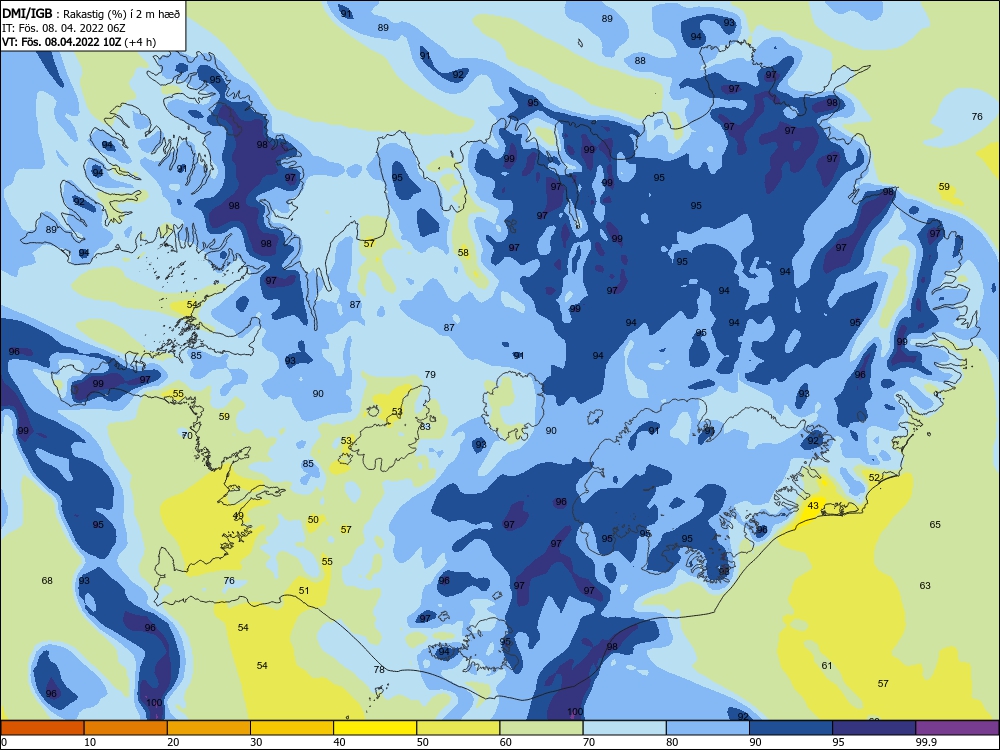Pick the pale yellow 50–60 legend swatch
Viewport: 1000px width, 750px height.
pos(458,728)
